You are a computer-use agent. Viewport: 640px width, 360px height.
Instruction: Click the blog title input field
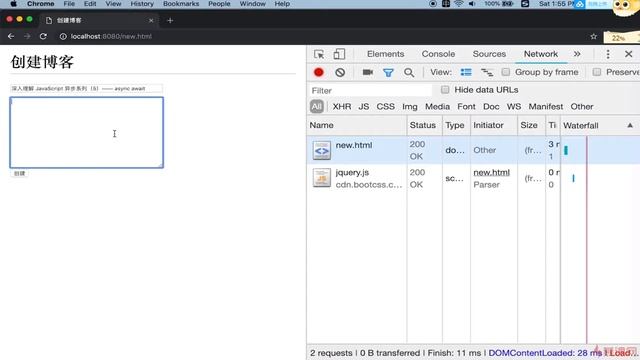coord(86,88)
